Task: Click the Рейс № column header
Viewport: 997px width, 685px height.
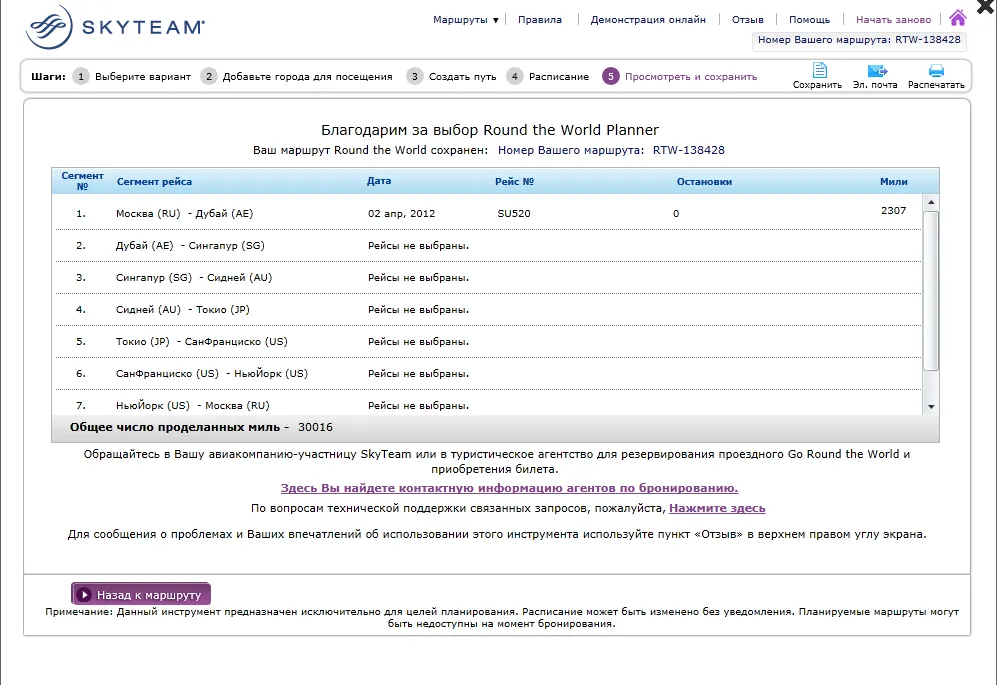Action: 514,181
